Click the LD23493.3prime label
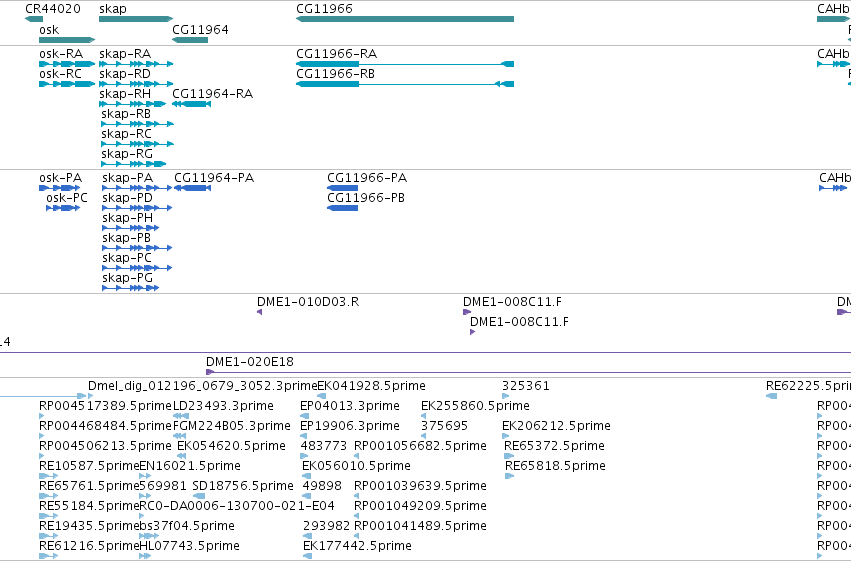851x561 pixels. (x=223, y=406)
